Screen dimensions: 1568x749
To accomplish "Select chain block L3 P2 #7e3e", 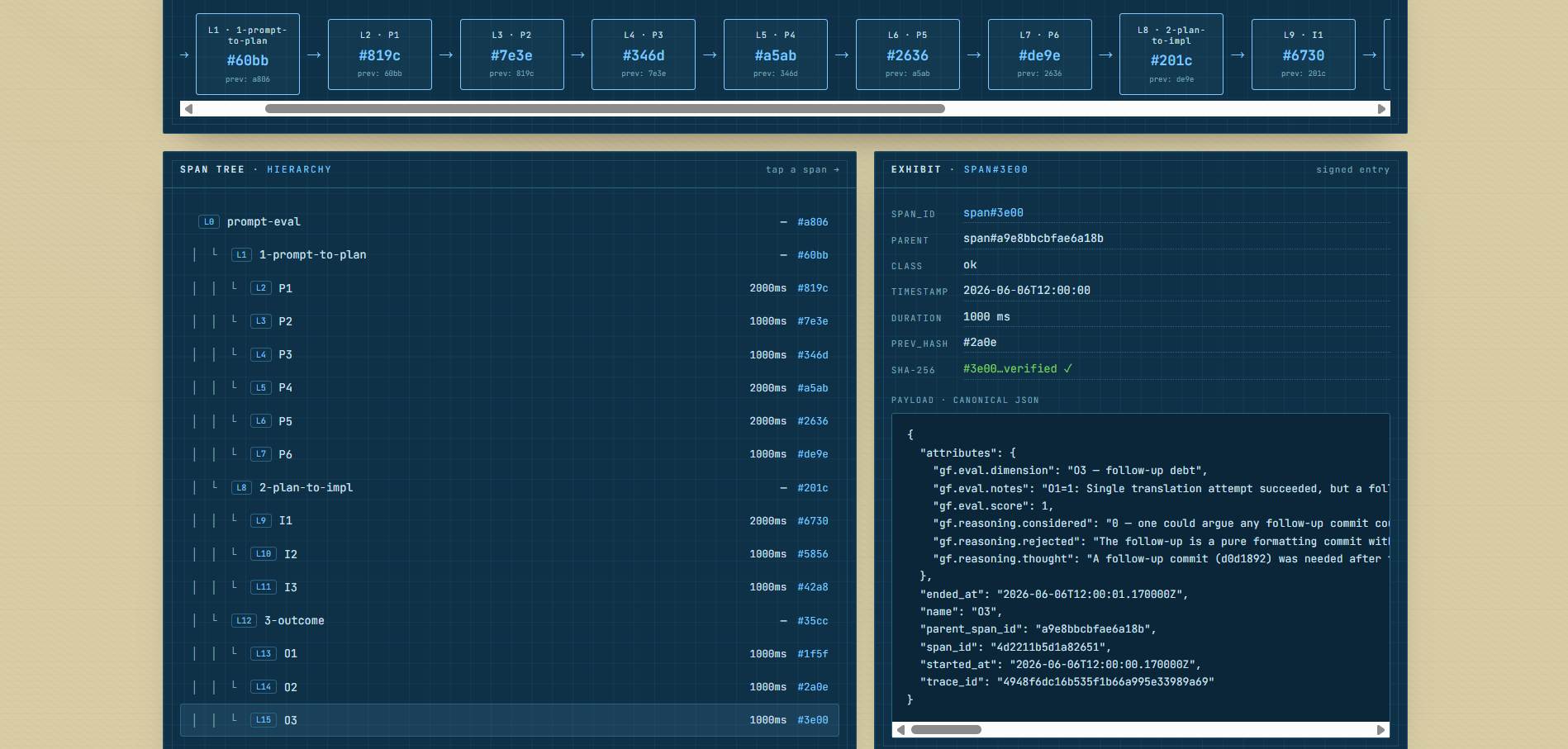I will point(512,55).
